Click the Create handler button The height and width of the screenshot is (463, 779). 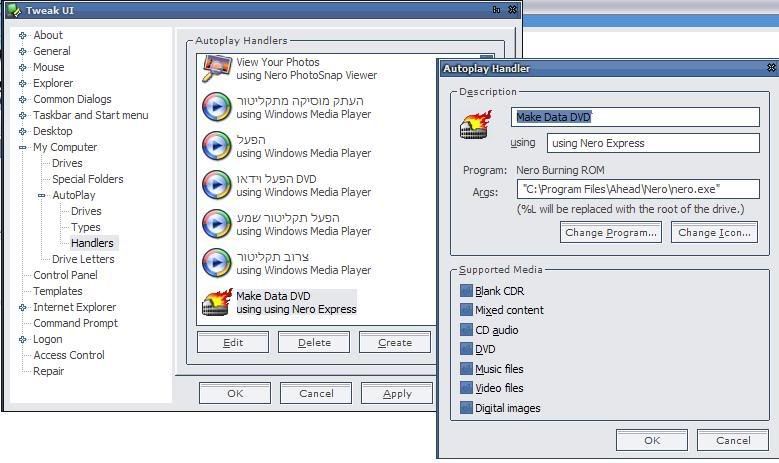pyautogui.click(x=395, y=342)
